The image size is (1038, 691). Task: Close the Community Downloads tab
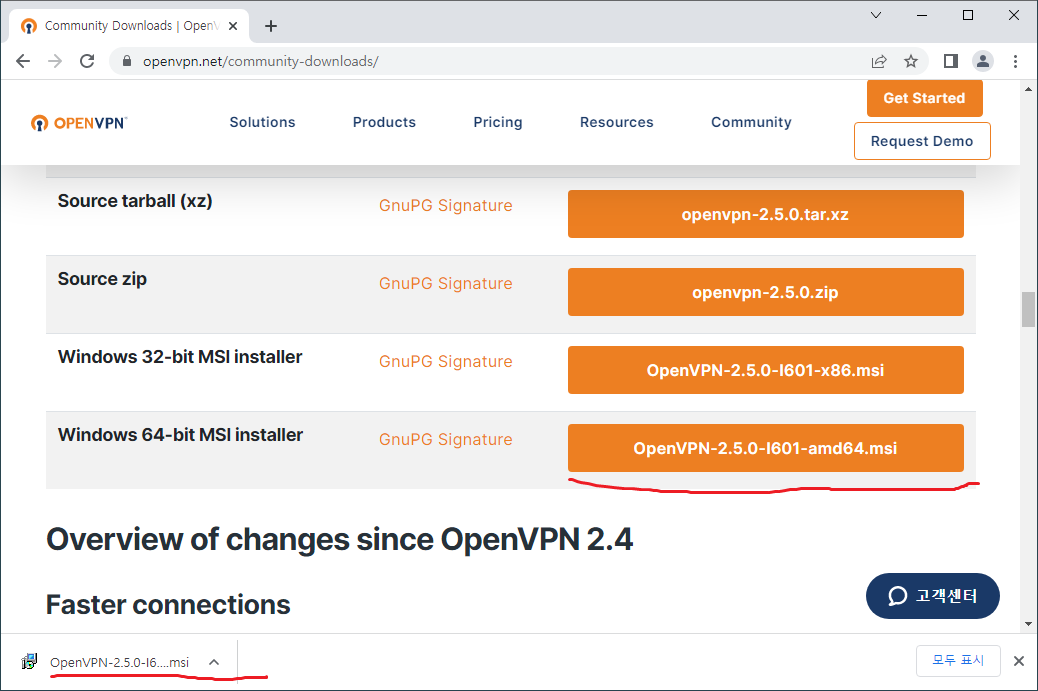(233, 26)
